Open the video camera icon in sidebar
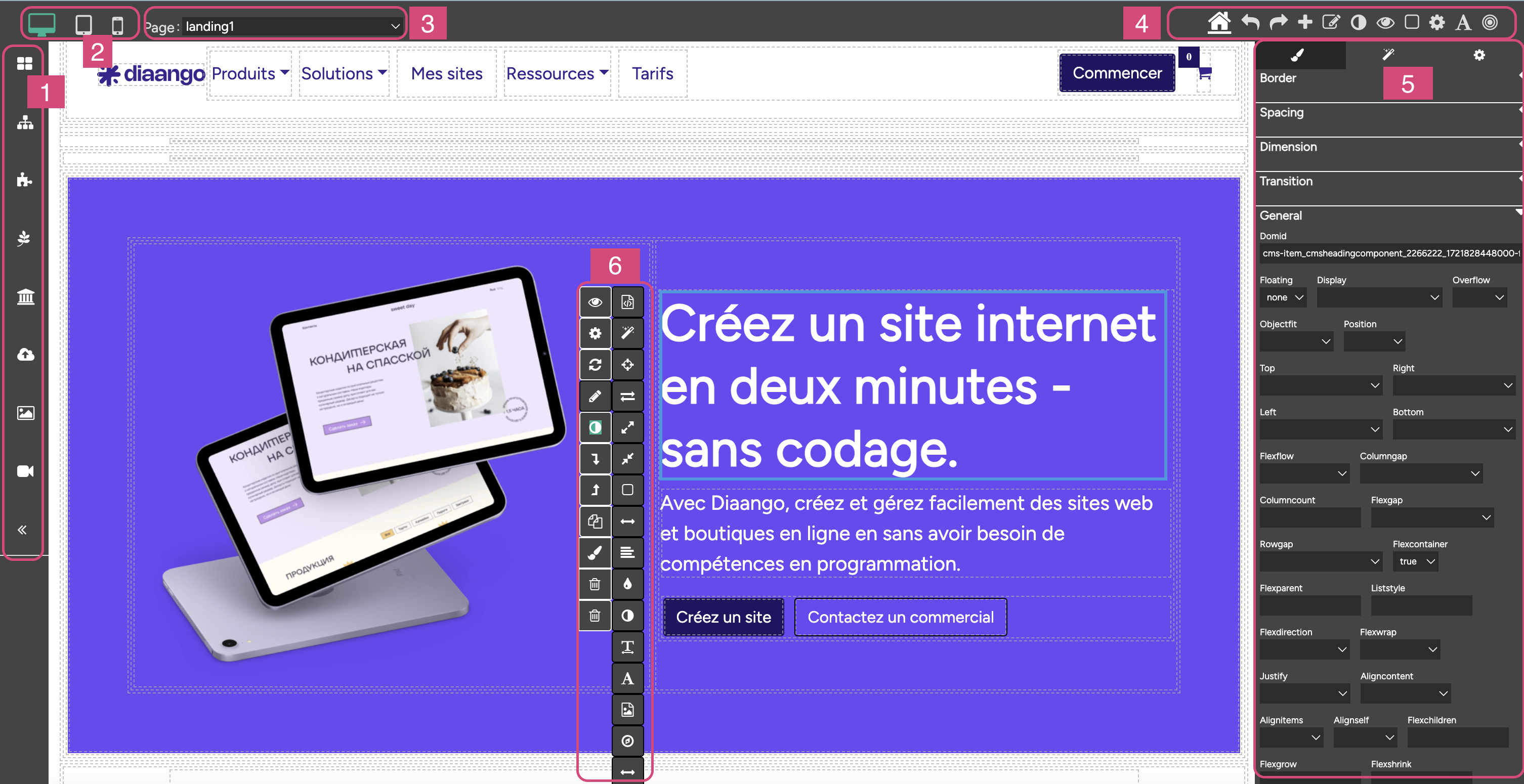The height and width of the screenshot is (784, 1524). pos(25,470)
